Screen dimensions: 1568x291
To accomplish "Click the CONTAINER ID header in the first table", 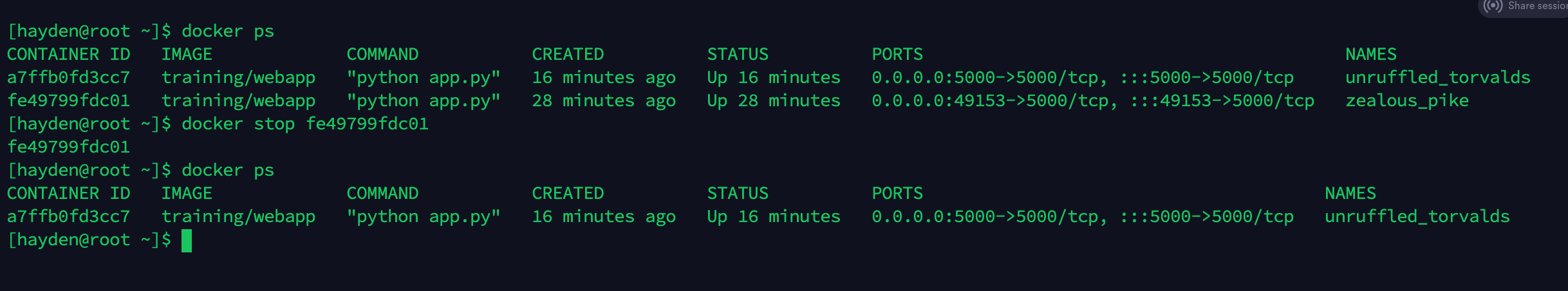I will pyautogui.click(x=68, y=54).
